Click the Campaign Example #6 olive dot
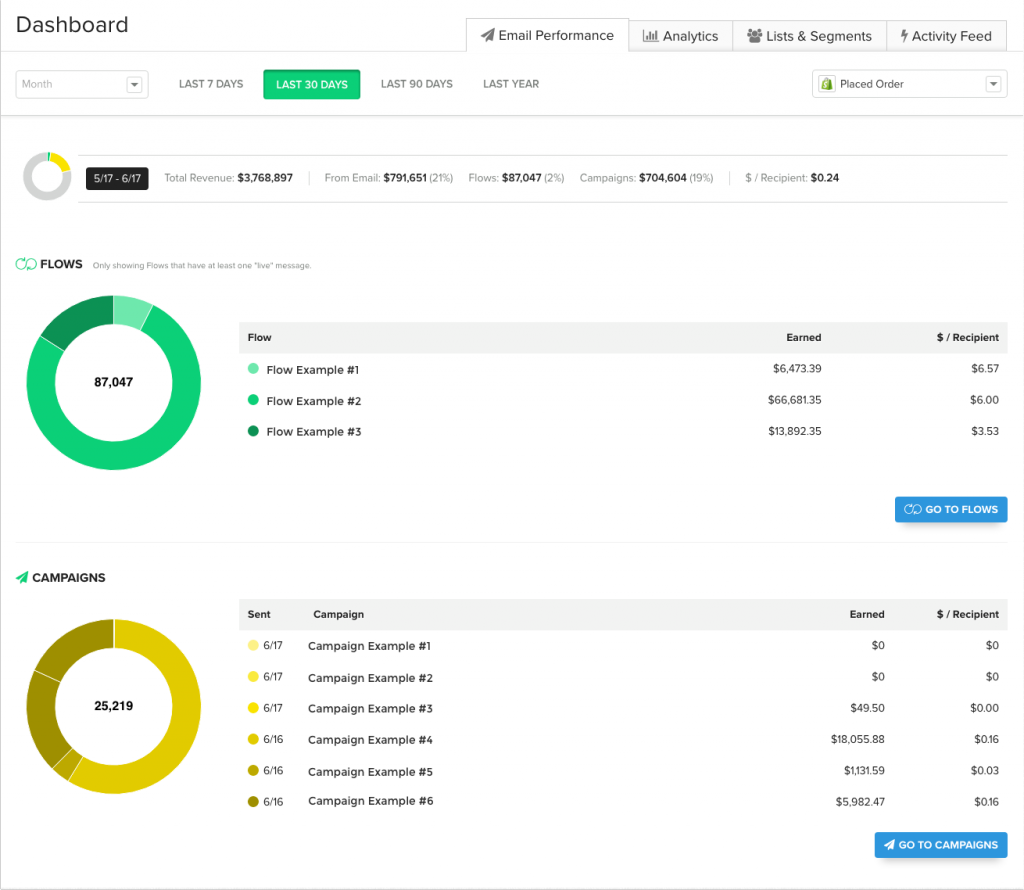The width and height of the screenshot is (1024, 890). pyautogui.click(x=253, y=801)
